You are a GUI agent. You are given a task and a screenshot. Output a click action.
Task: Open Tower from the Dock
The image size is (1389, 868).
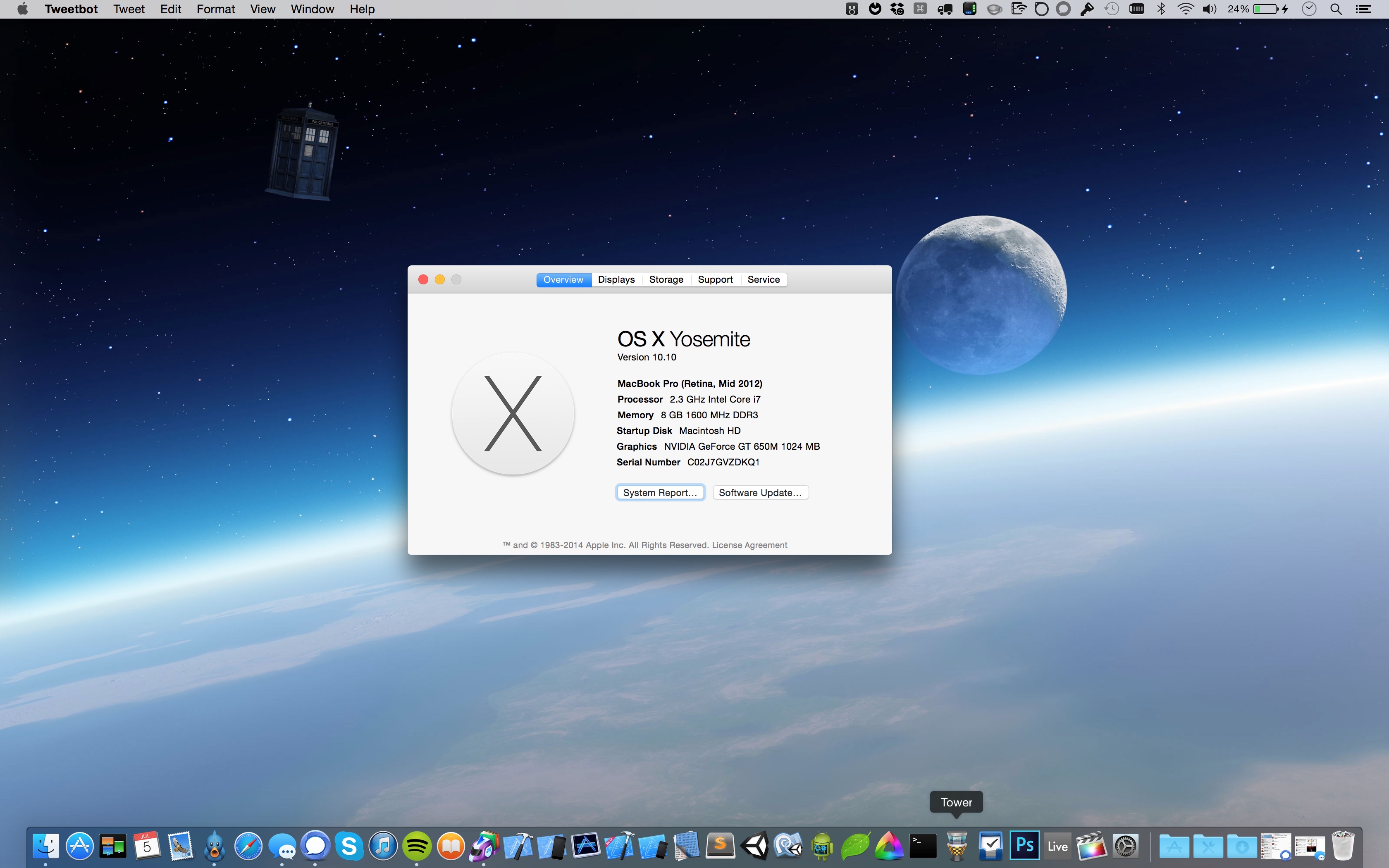(x=957, y=846)
